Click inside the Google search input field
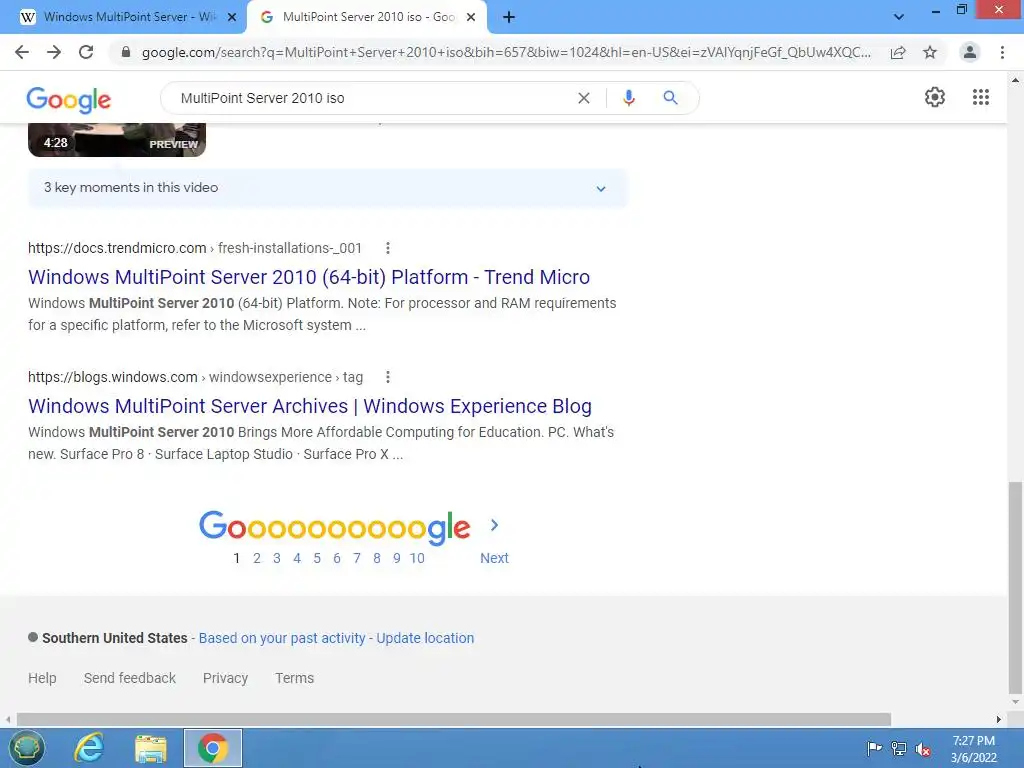The image size is (1024, 768). click(x=372, y=98)
